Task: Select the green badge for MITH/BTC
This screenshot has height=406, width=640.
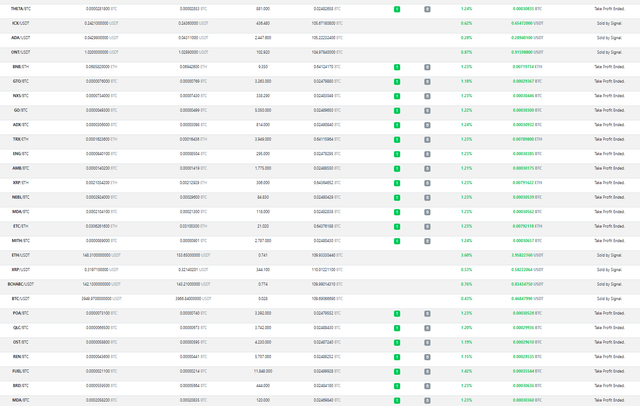Action: 397,241
